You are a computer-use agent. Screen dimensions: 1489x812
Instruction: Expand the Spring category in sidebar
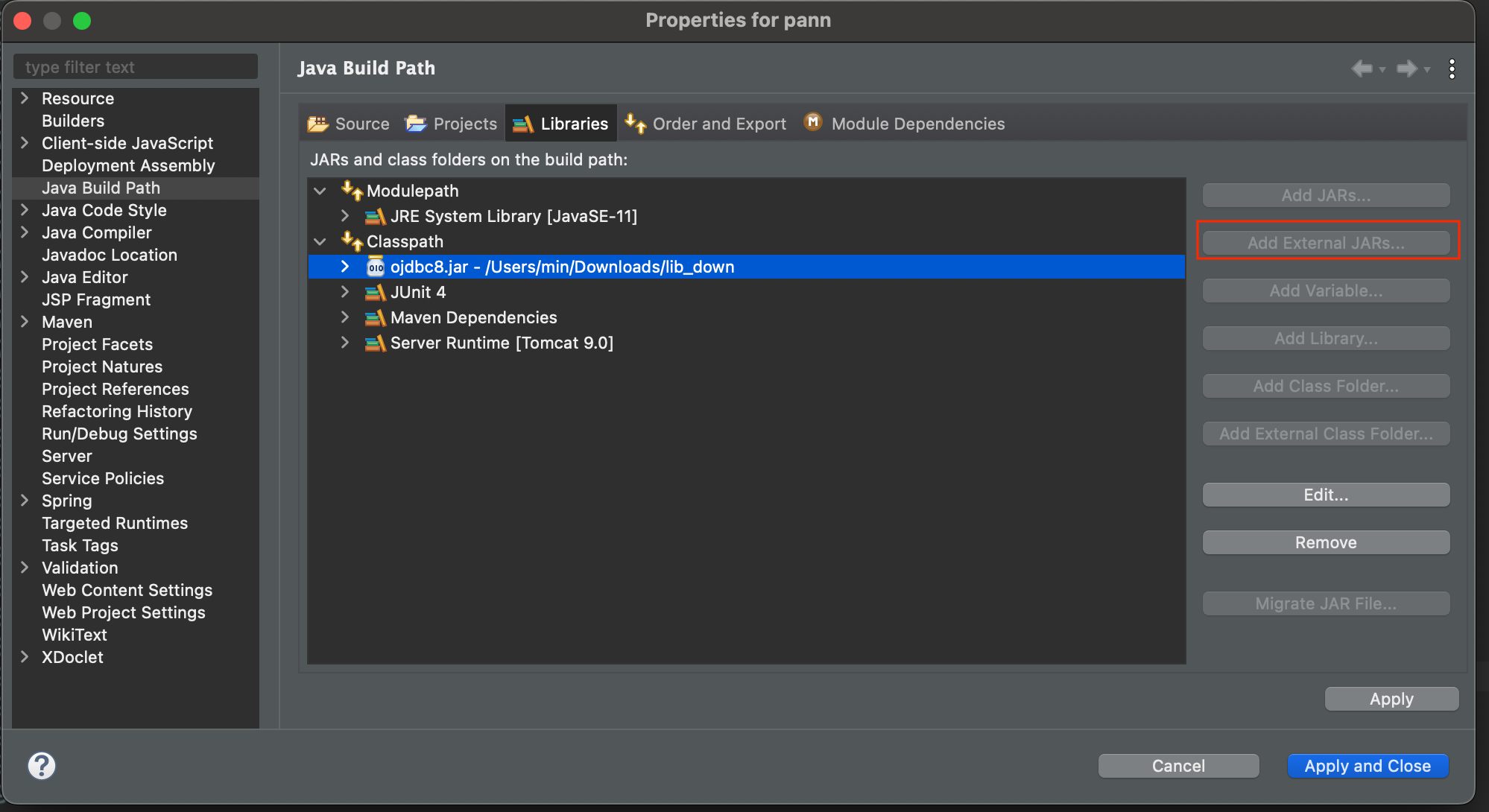pyautogui.click(x=25, y=501)
